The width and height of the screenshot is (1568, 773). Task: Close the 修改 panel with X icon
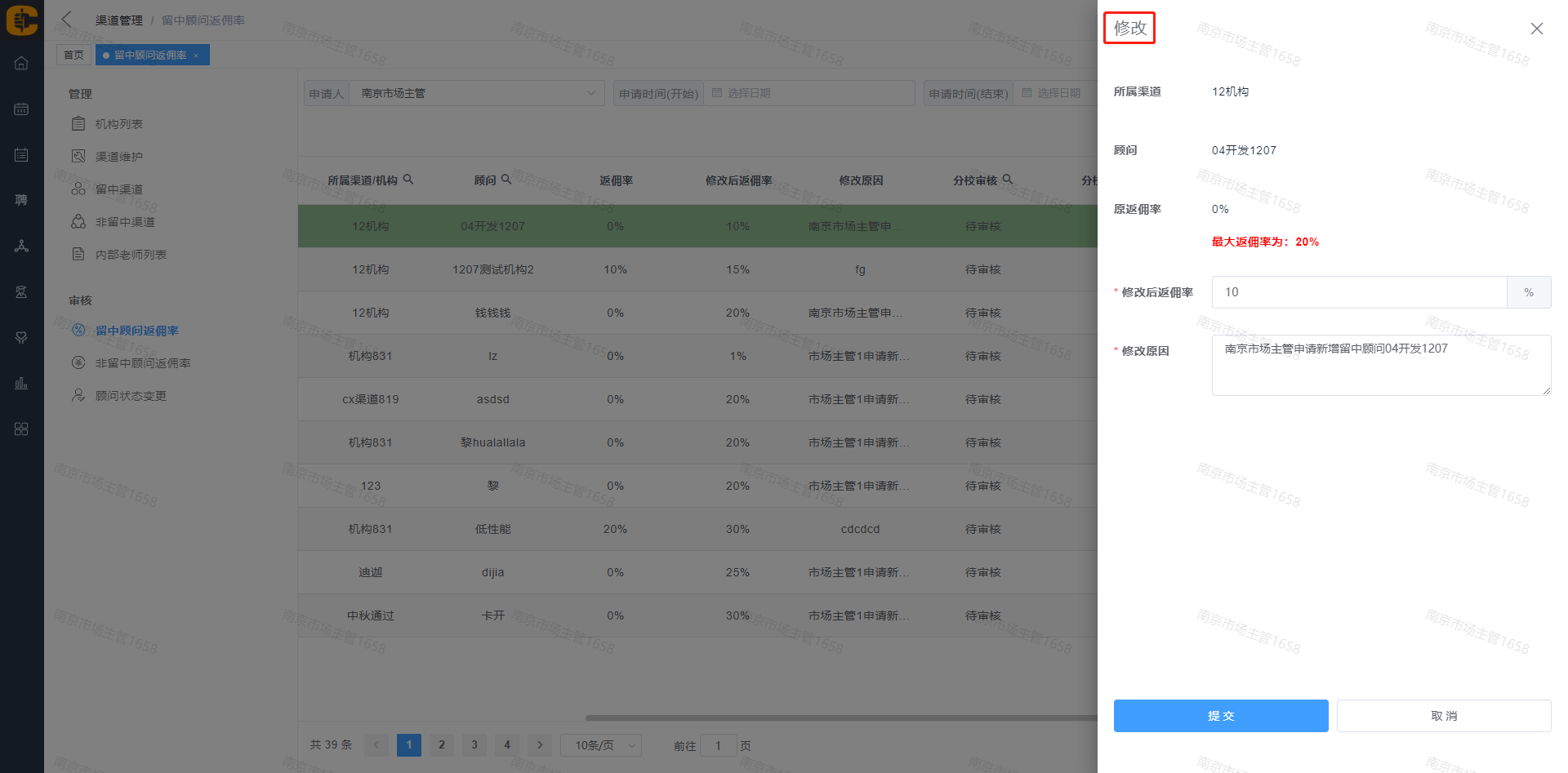pos(1536,29)
